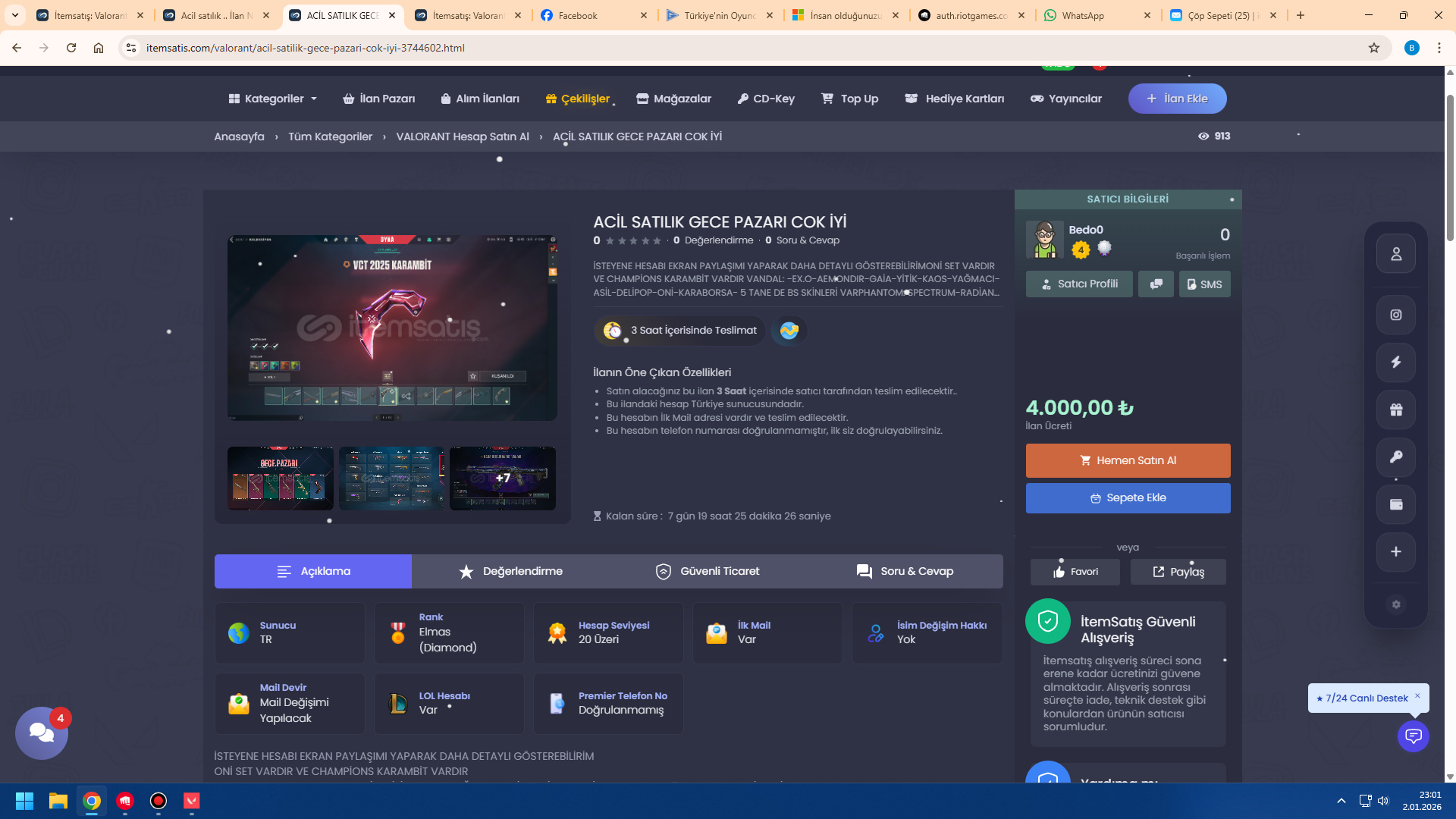Click the İlan Ekle button
The image size is (1456, 819).
click(1178, 99)
